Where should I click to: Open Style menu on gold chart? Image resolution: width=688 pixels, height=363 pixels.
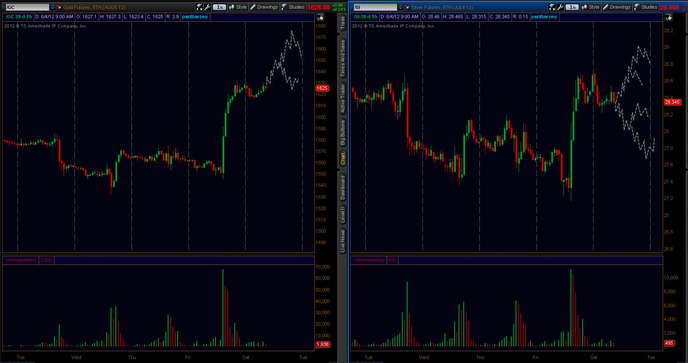point(238,7)
